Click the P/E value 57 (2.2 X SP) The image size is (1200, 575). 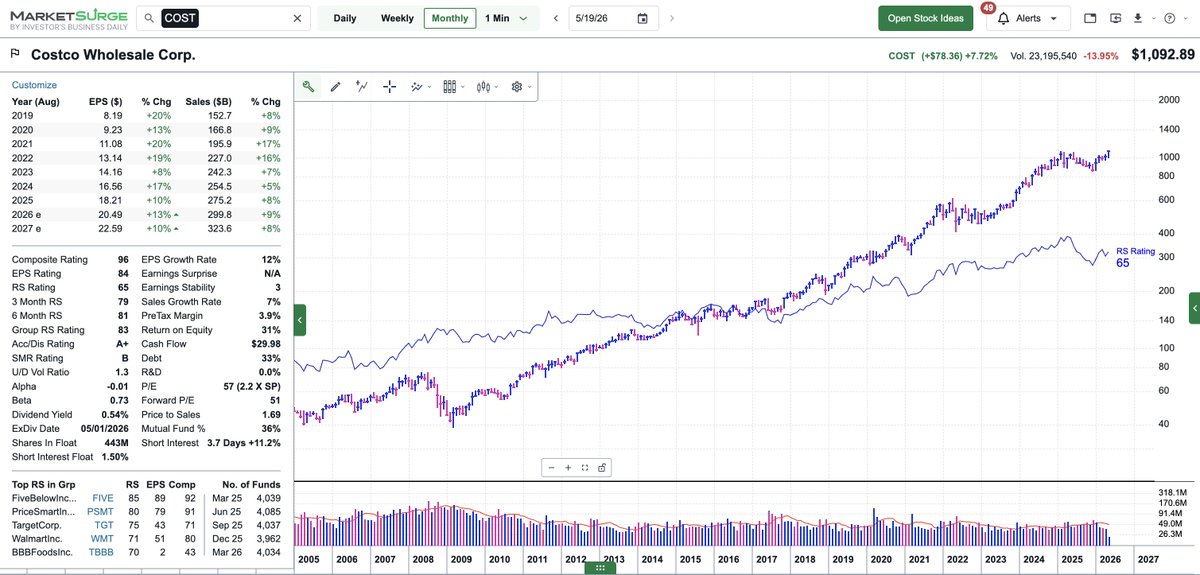251,386
